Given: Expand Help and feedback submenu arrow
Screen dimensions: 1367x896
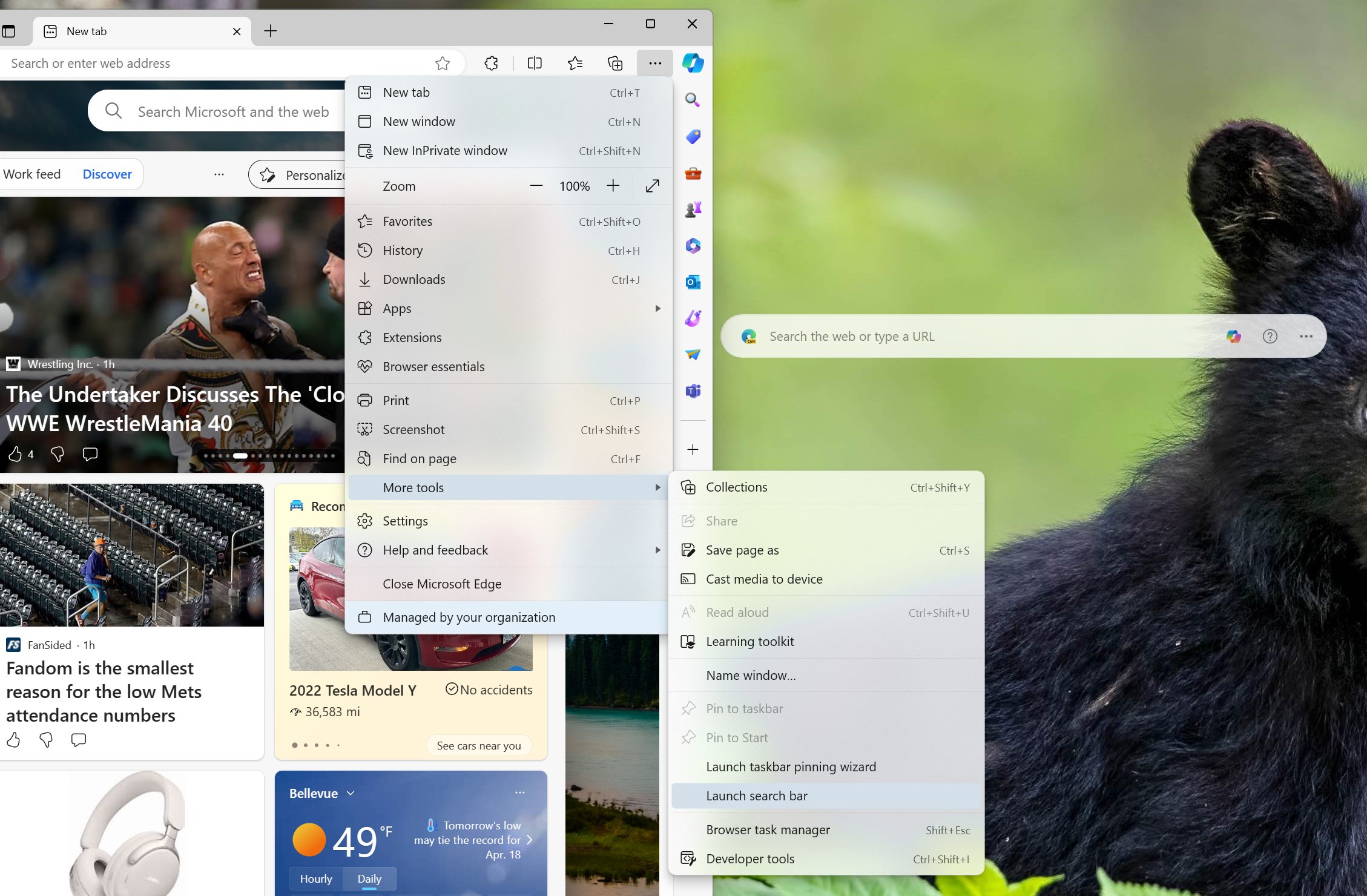Looking at the screenshot, I should click(x=658, y=550).
